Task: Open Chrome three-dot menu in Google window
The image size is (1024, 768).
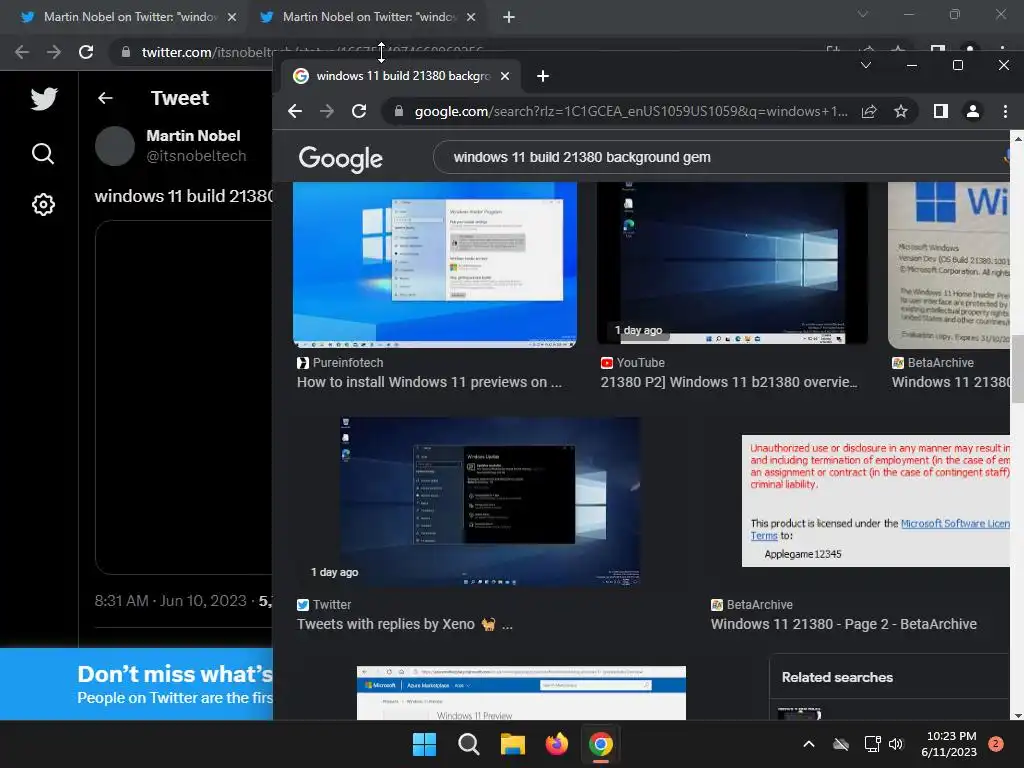Action: click(1005, 112)
